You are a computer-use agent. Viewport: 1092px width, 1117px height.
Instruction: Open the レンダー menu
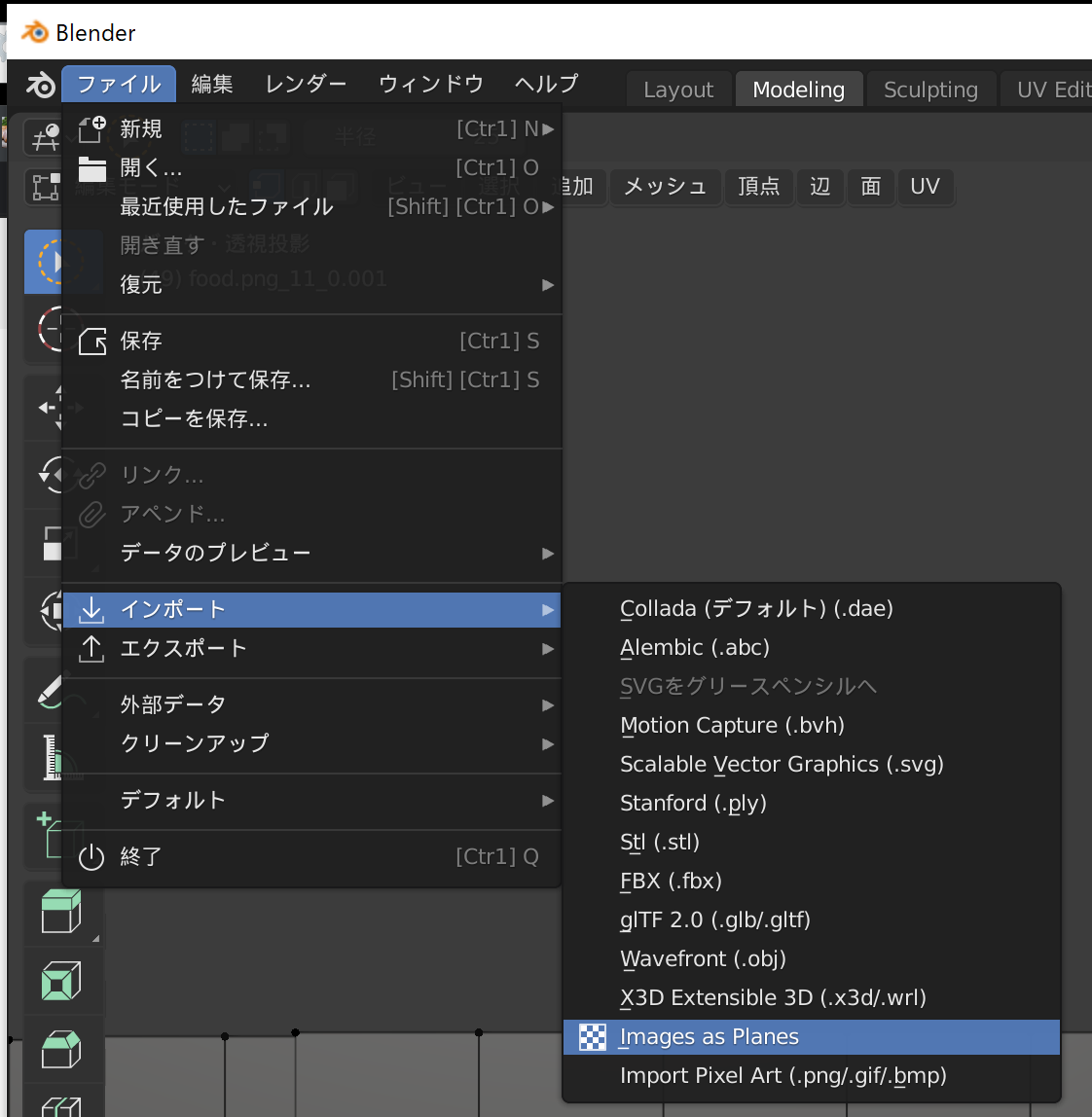pos(306,84)
